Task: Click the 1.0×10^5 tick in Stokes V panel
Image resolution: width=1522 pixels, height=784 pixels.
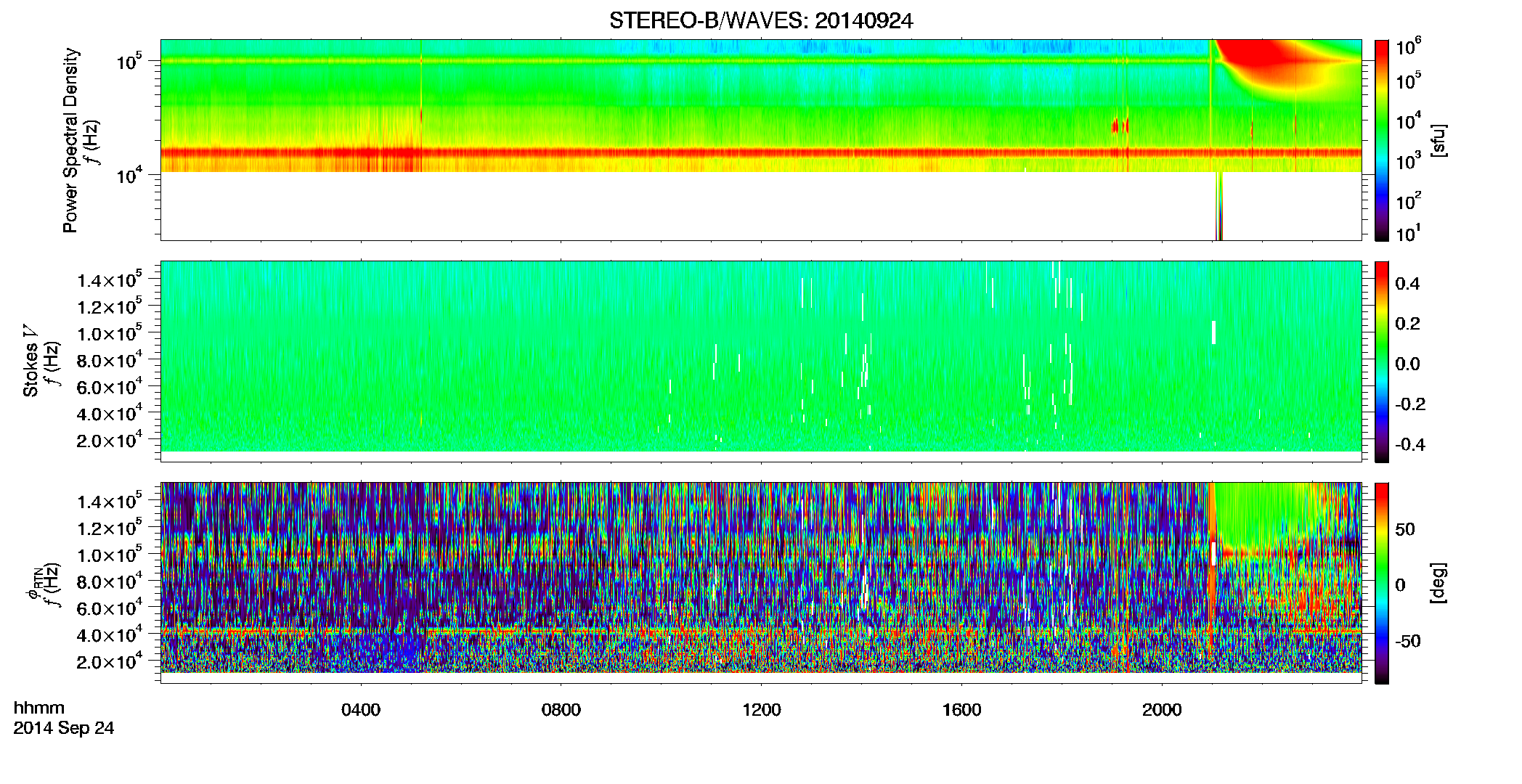Action: (x=110, y=334)
